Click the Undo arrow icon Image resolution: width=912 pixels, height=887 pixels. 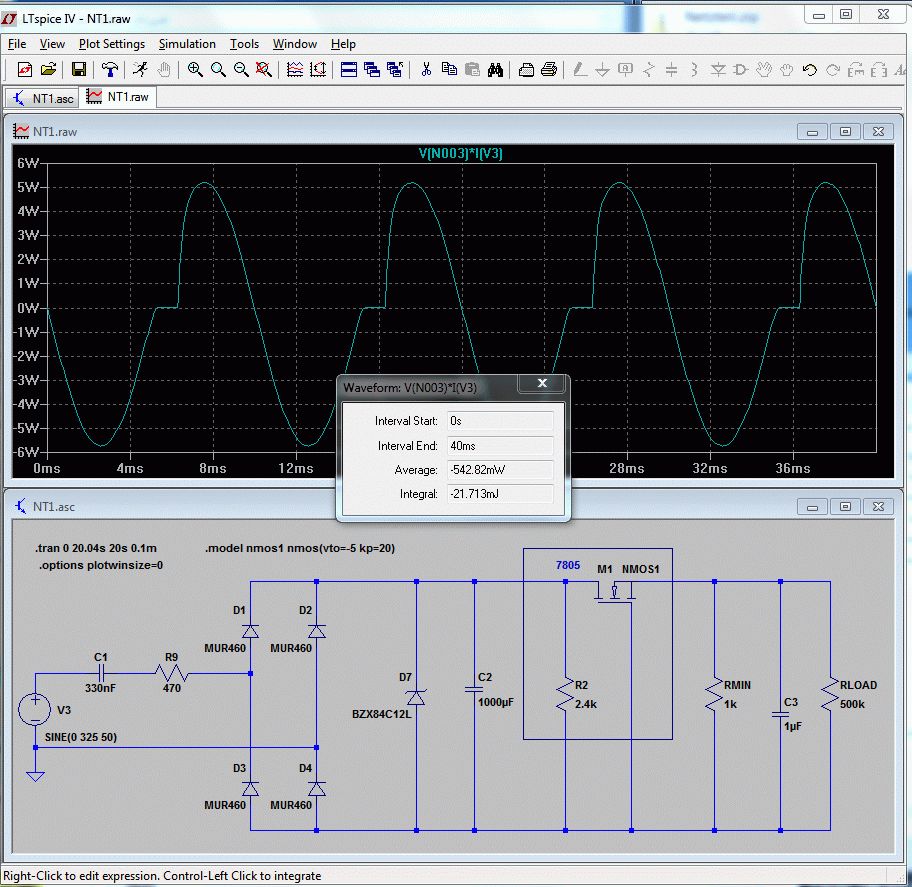pos(810,70)
